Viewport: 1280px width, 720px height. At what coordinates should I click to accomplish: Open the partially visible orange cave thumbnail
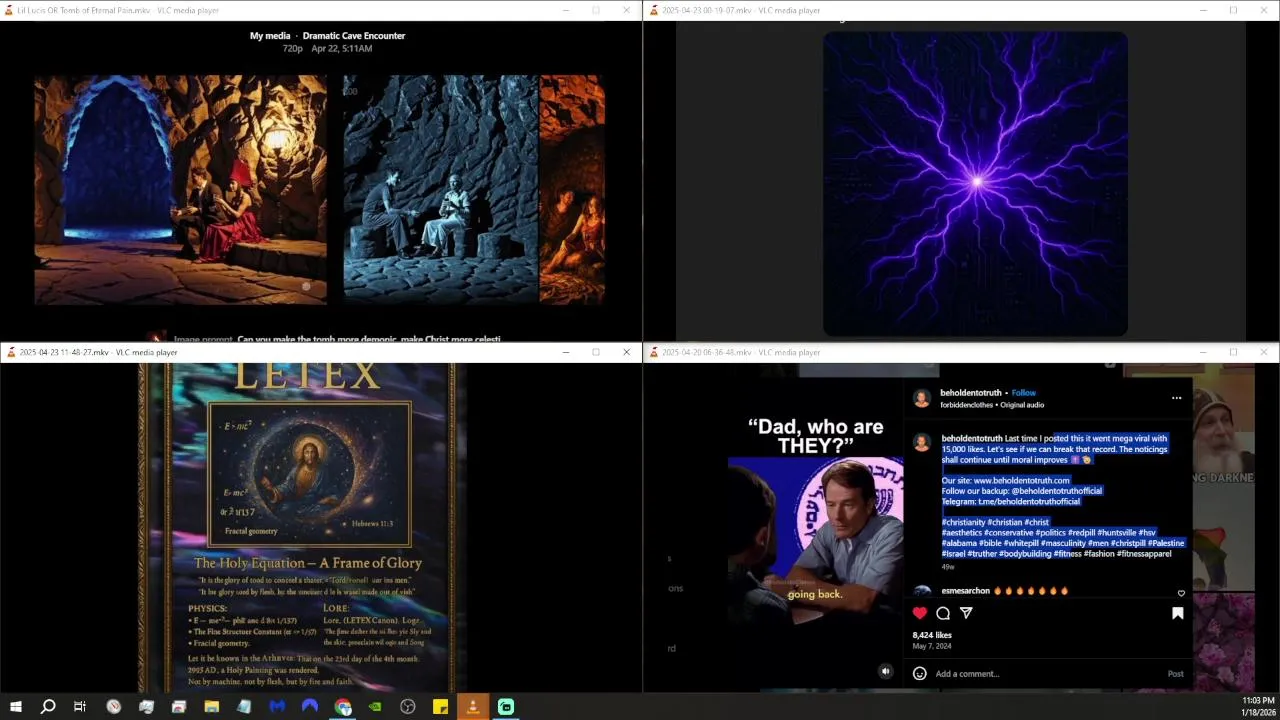572,190
